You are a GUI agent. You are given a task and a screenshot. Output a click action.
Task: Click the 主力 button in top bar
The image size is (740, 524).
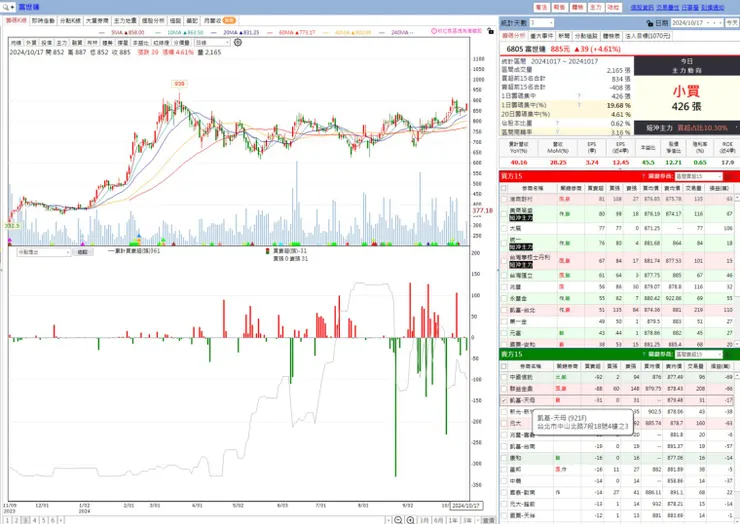[596, 7]
